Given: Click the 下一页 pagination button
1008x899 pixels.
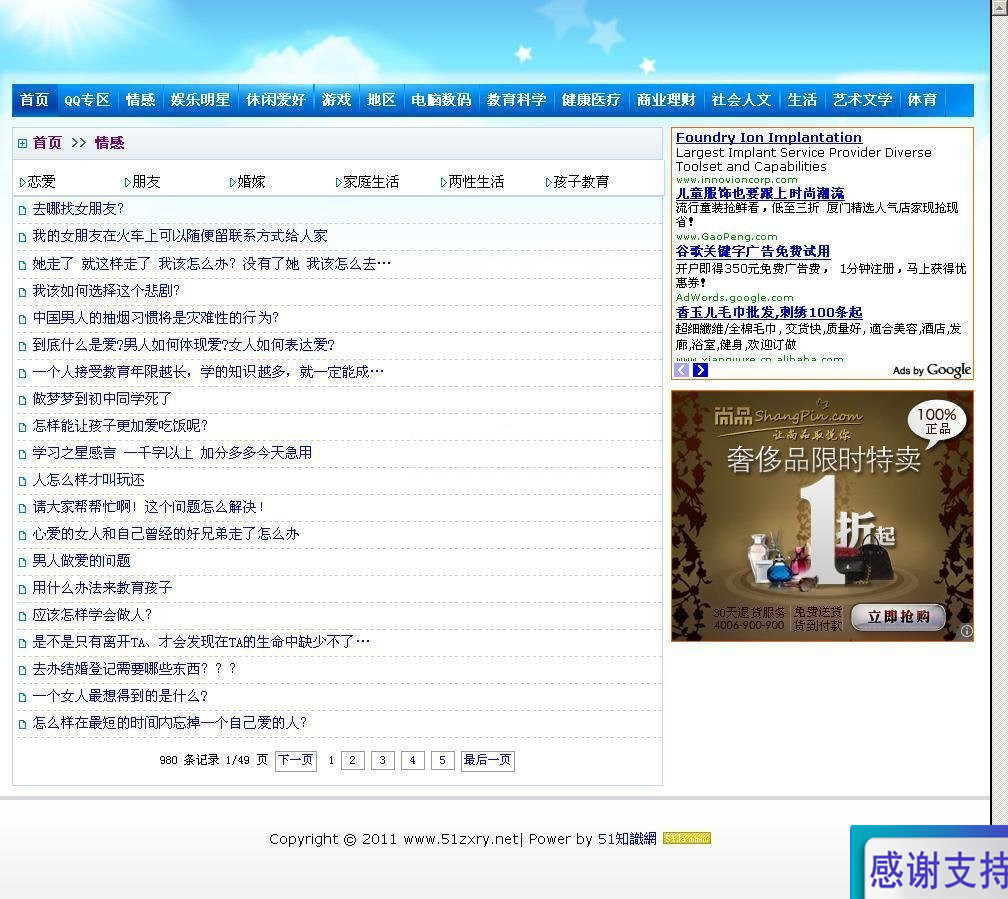Looking at the screenshot, I should [296, 760].
